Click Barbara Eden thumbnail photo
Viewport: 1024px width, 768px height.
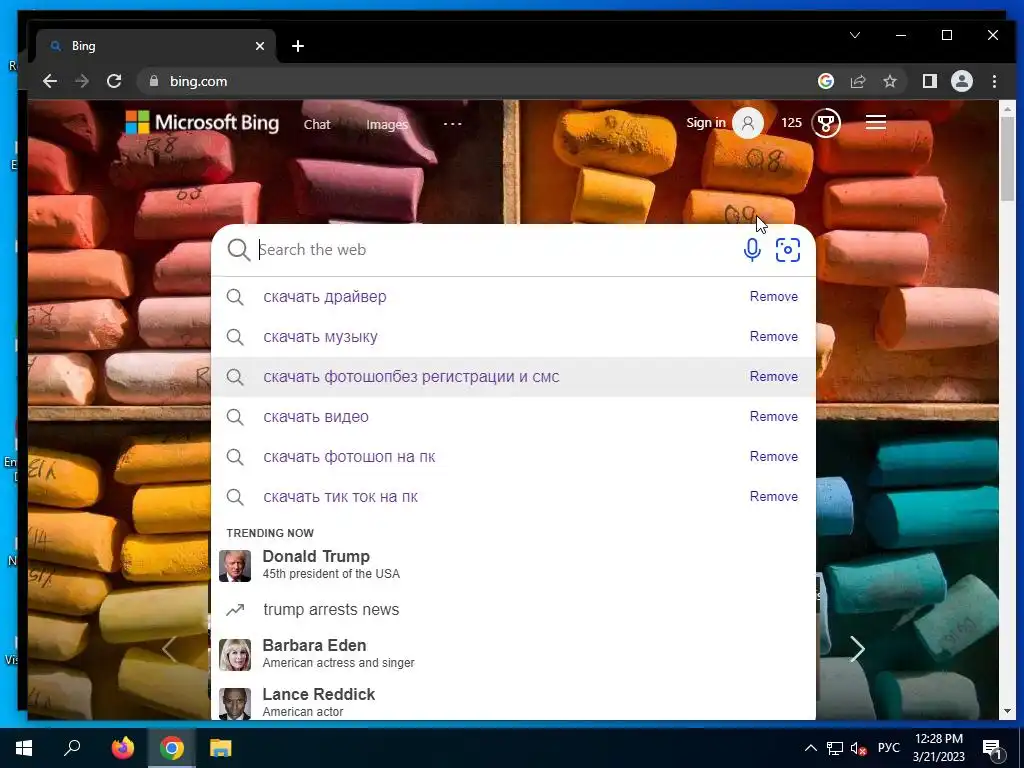(x=234, y=655)
